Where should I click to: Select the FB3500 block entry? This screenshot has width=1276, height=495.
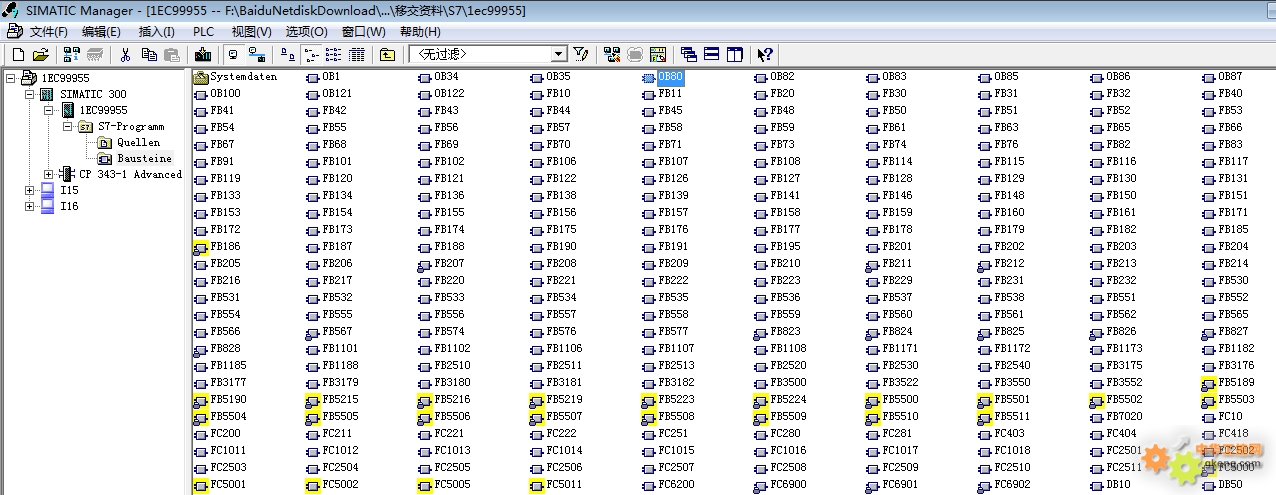coord(780,383)
